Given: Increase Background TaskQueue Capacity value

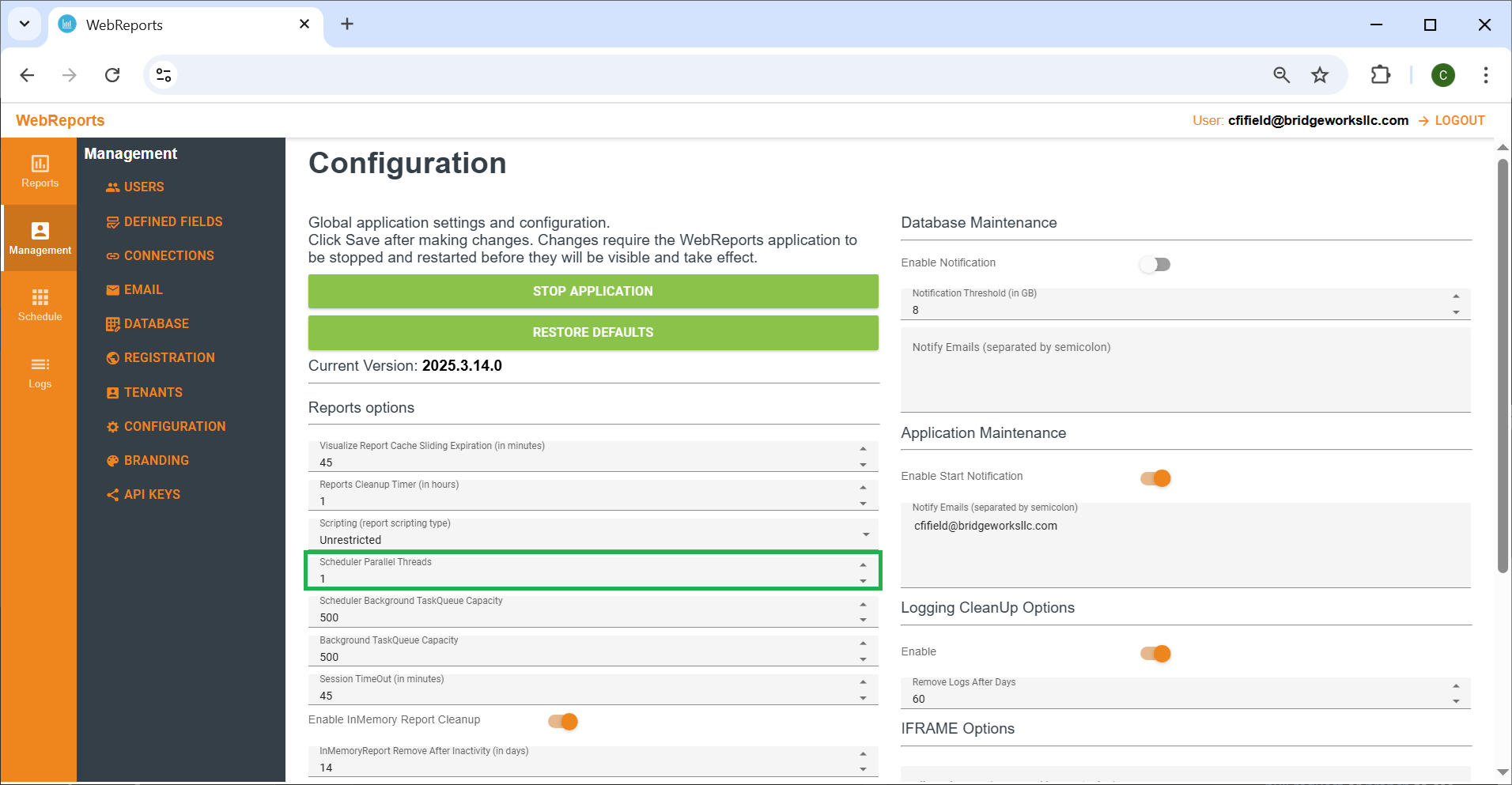Looking at the screenshot, I should click(x=863, y=643).
